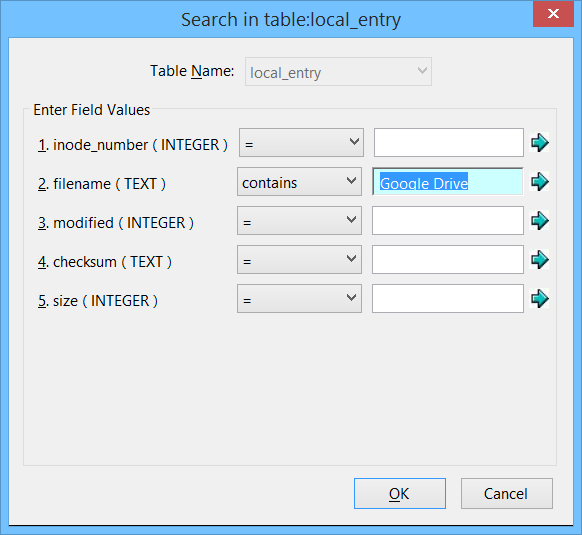582x535 pixels.
Task: Click the green arrow beside size field
Action: [x=539, y=299]
